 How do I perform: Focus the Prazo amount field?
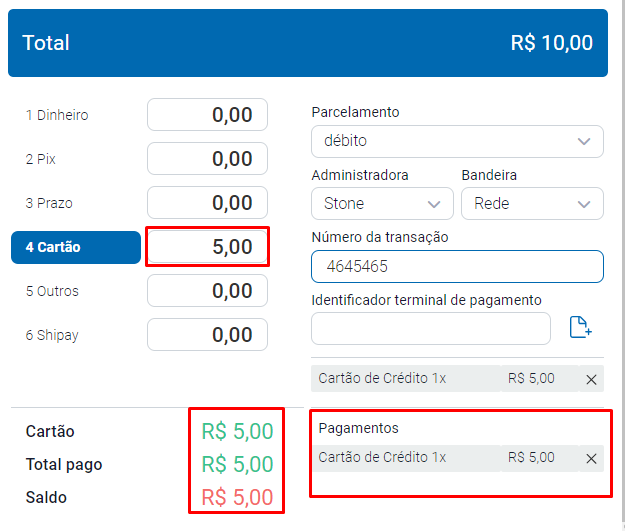(x=207, y=203)
